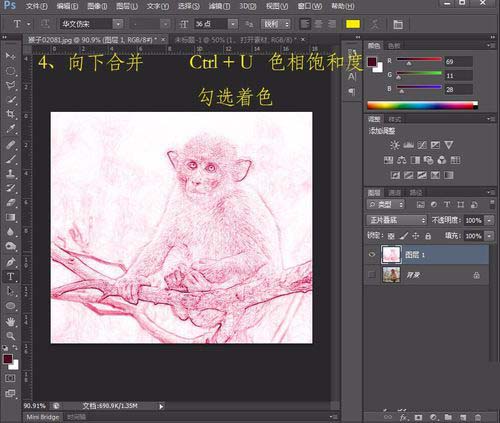Open the 正片叠底 blend mode dropdown
This screenshot has height=423, width=500.
click(x=397, y=220)
